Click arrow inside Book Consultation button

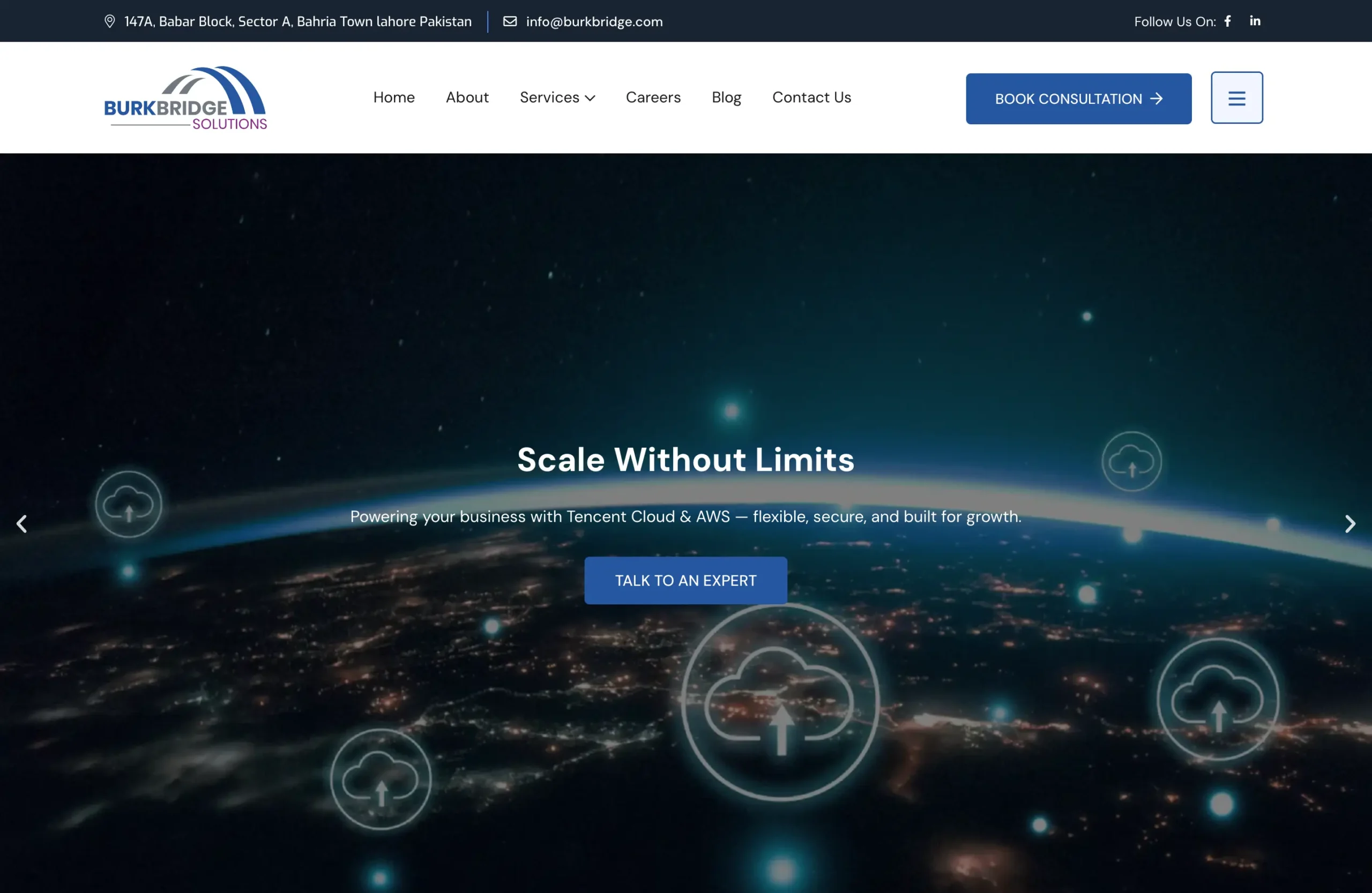1157,99
